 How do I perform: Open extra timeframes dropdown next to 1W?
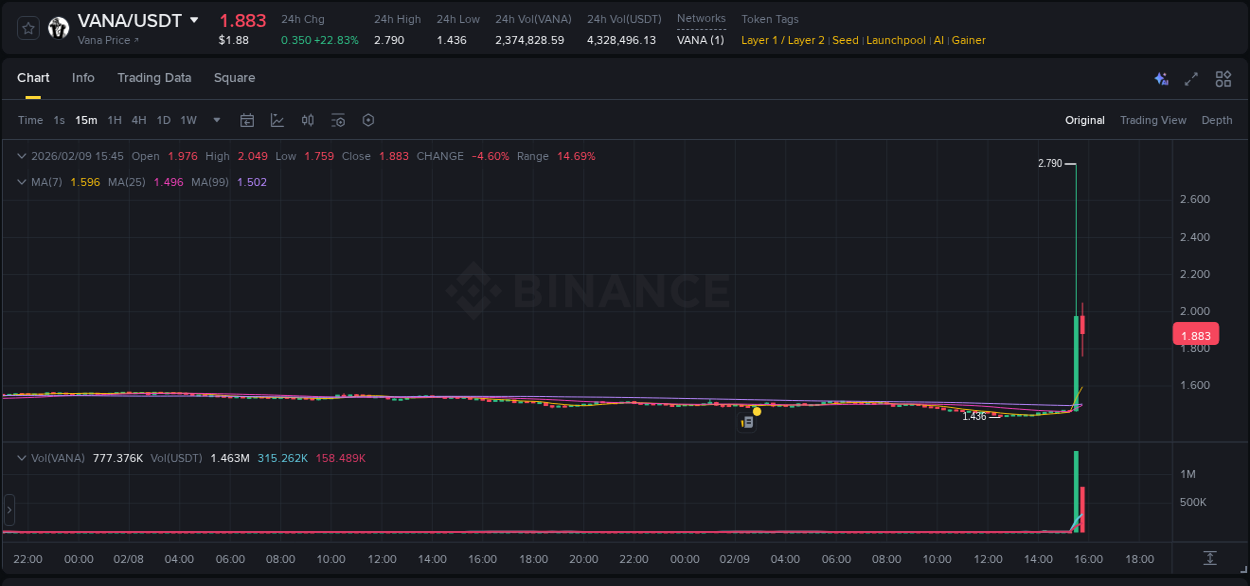coord(216,119)
